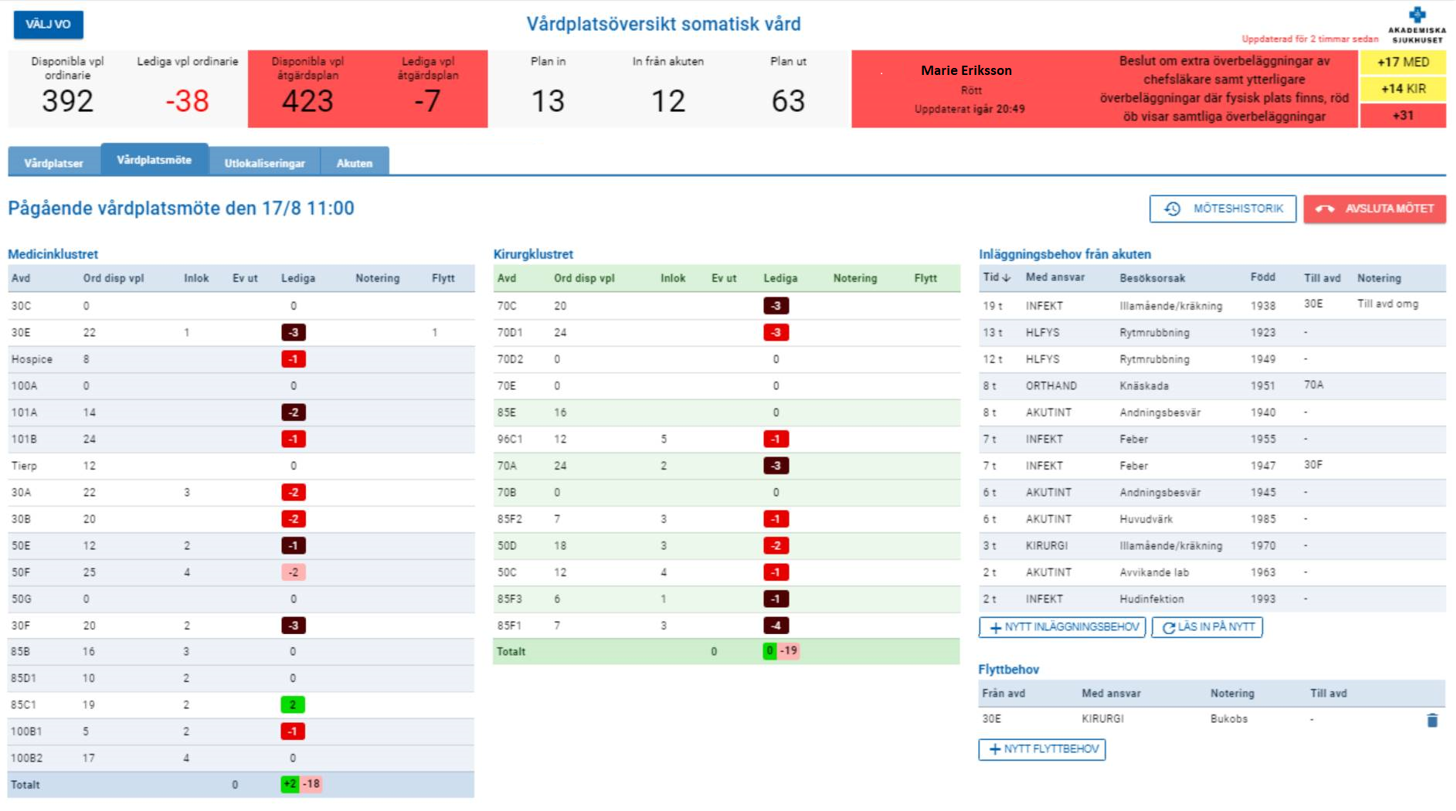The image size is (1456, 811).
Task: Switch to the Vårdplatser tab
Action: [x=54, y=162]
